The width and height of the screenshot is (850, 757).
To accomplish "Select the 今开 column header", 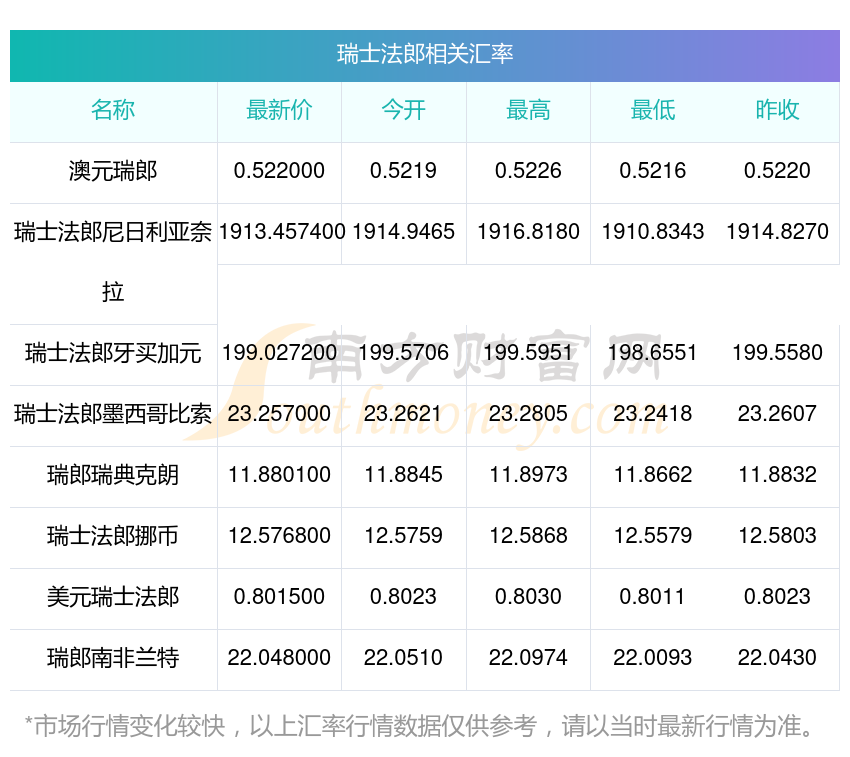I will pos(403,110).
